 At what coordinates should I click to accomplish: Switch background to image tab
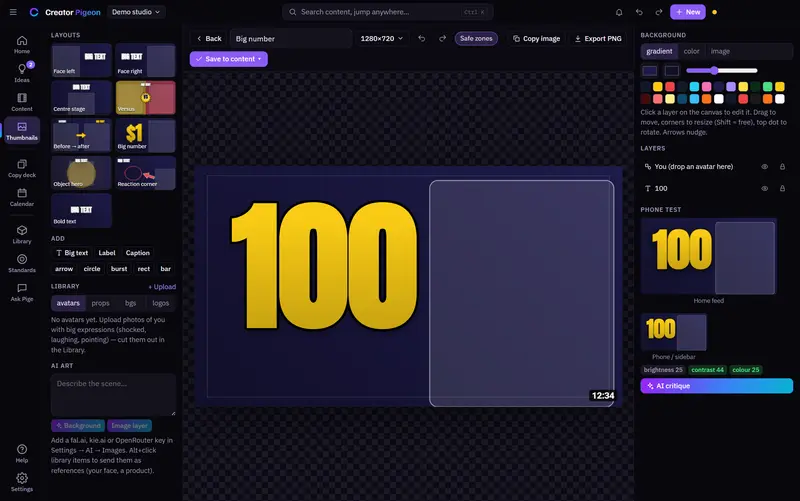point(720,51)
